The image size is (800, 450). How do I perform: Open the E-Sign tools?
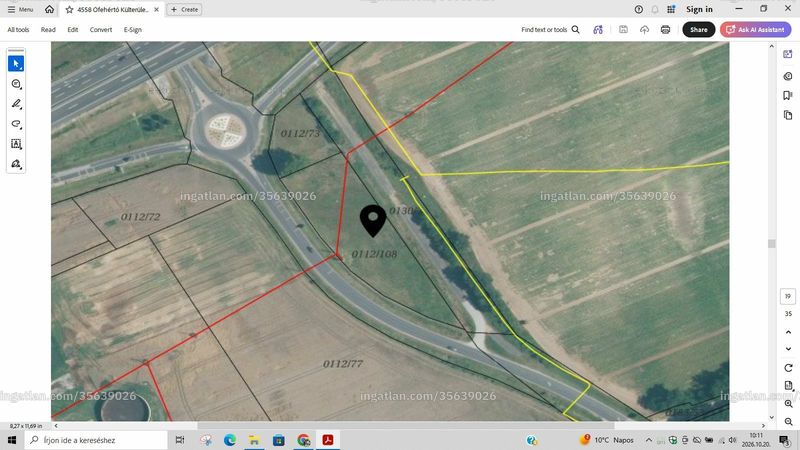132,30
